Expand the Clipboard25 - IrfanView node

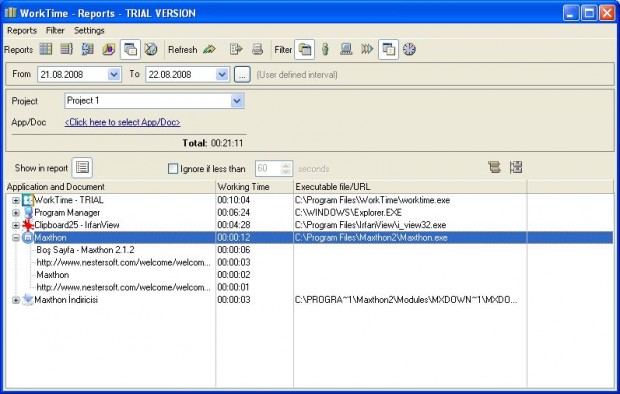(16, 225)
